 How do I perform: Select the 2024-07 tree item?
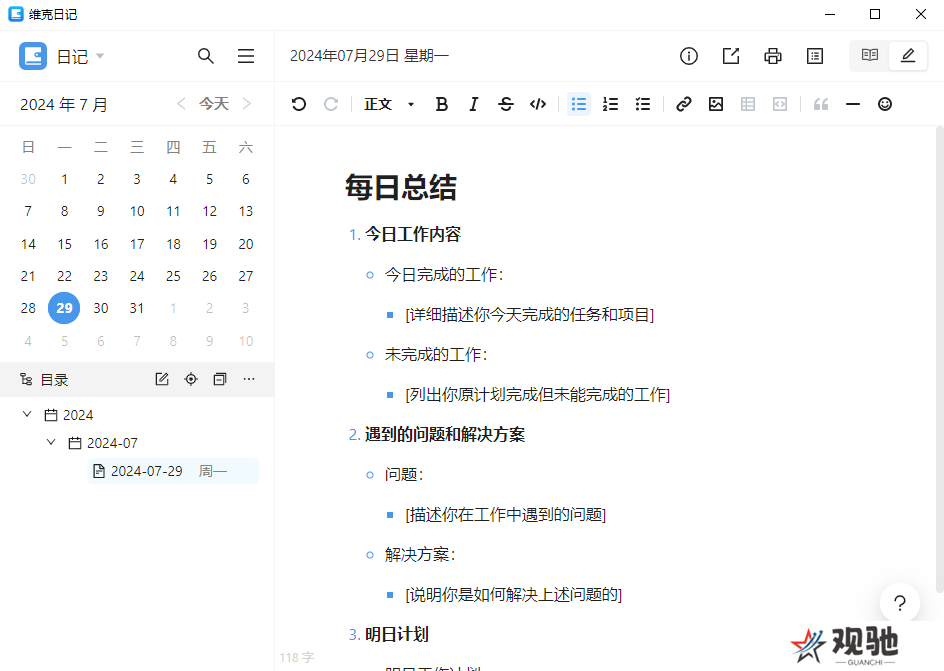coord(103,444)
